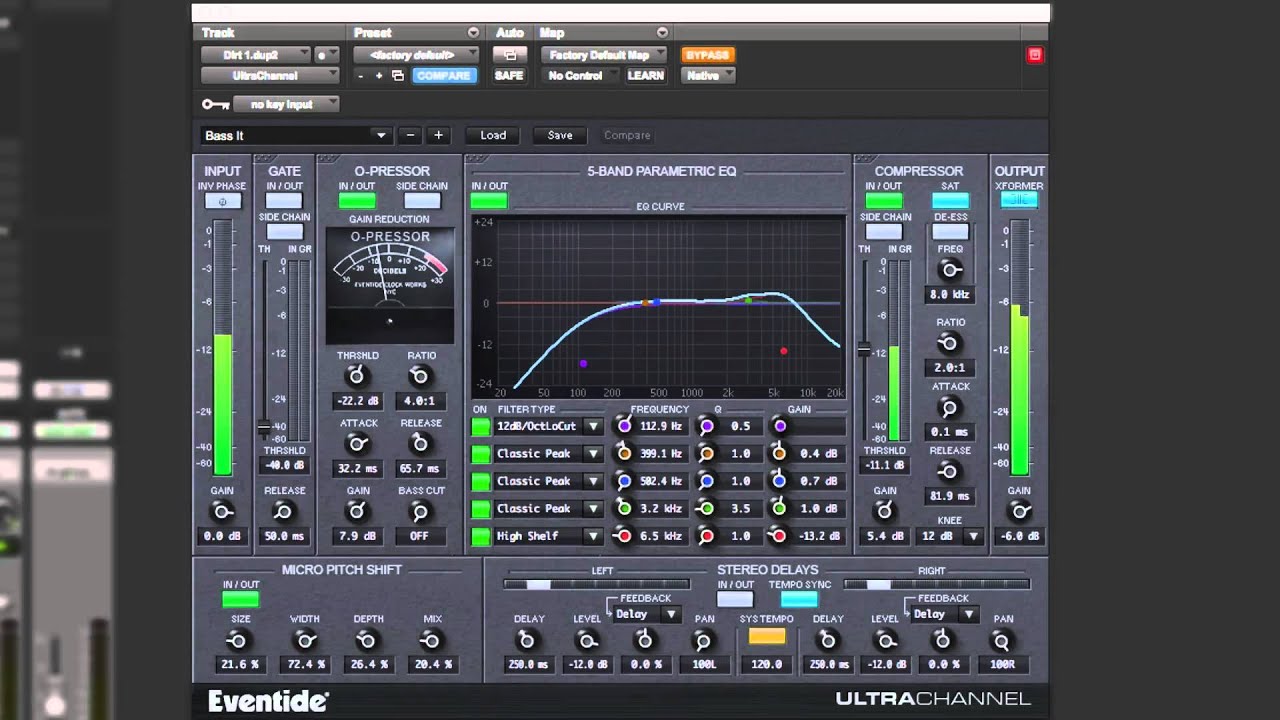Image resolution: width=1280 pixels, height=720 pixels.
Task: Toggle the Compressor IN/OUT switch
Action: pyautogui.click(x=884, y=201)
